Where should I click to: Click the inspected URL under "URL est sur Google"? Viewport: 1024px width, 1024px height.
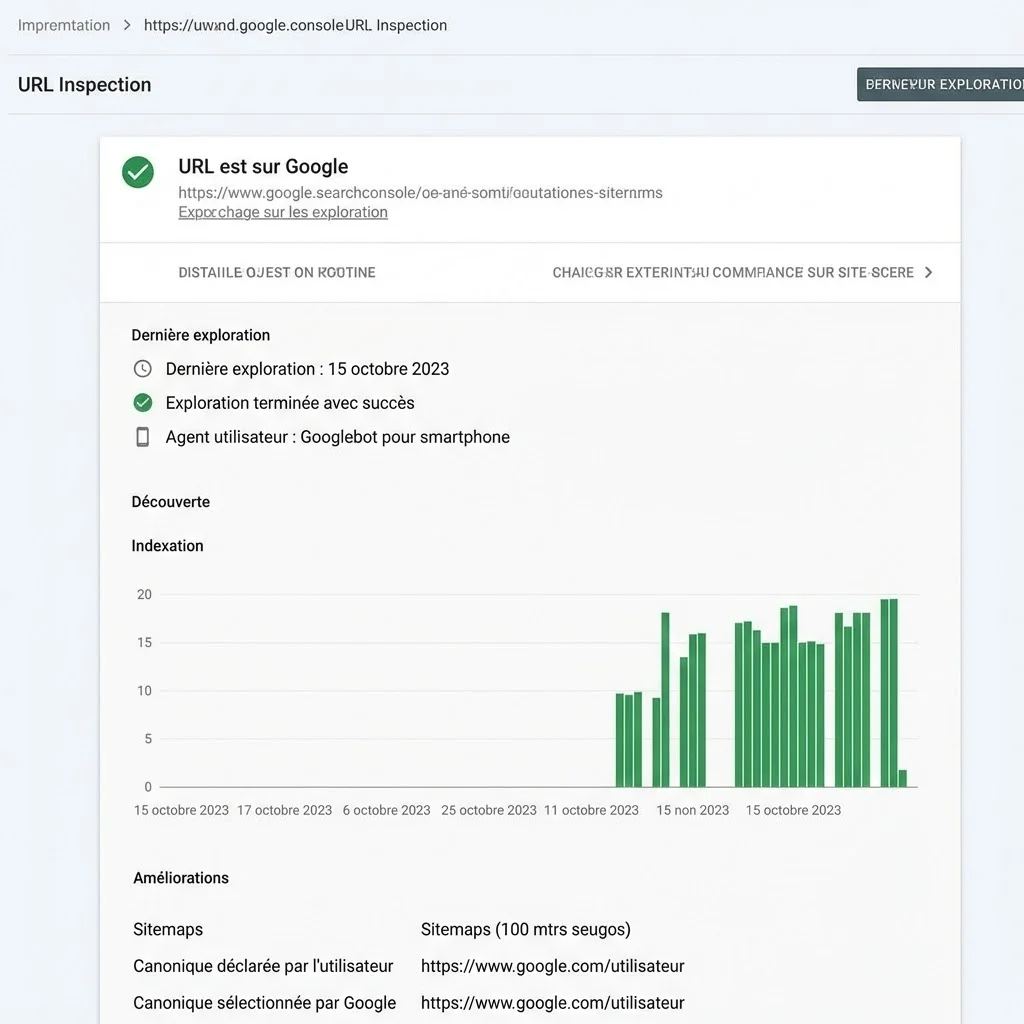point(420,192)
